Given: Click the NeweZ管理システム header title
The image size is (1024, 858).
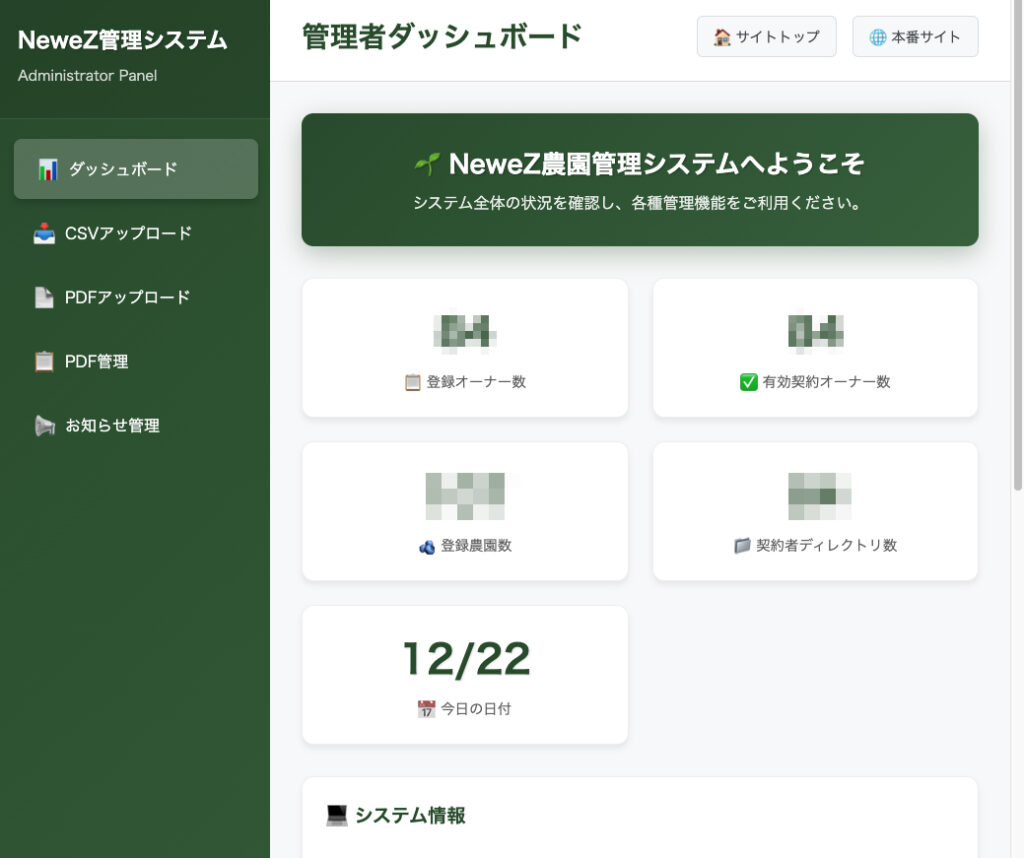Looking at the screenshot, I should pos(120,41).
